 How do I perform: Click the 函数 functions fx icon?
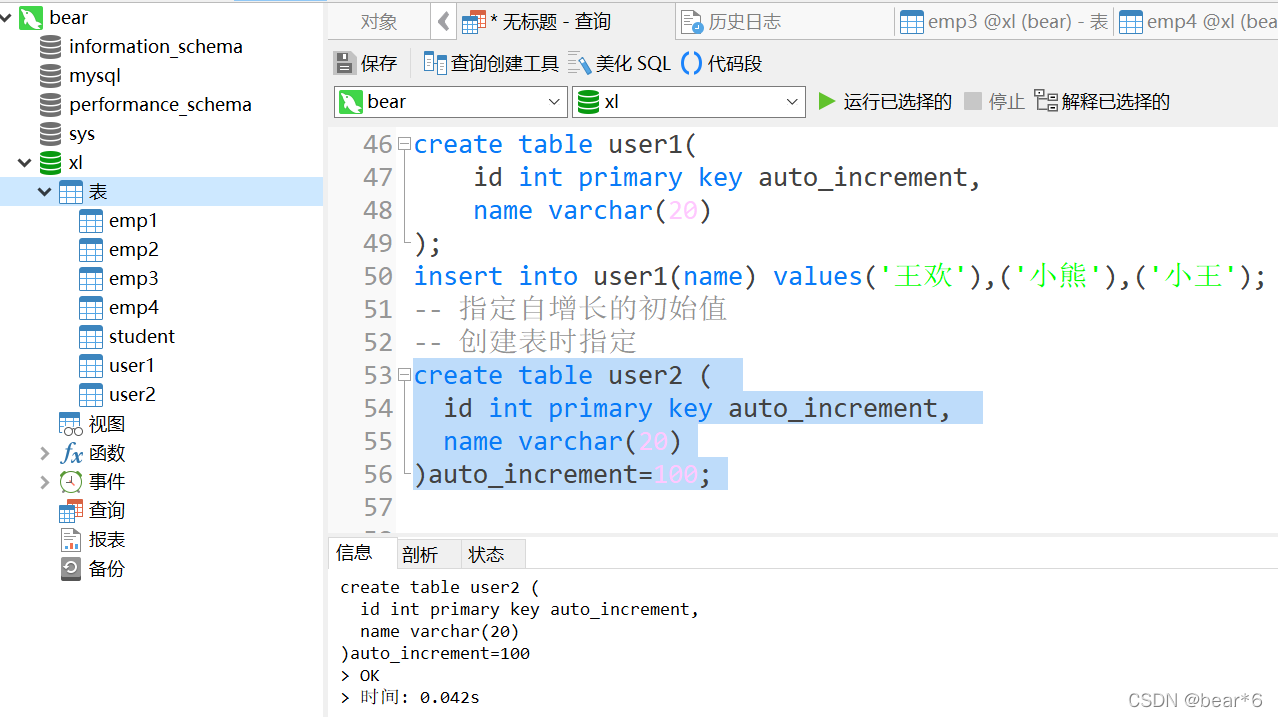(x=71, y=453)
